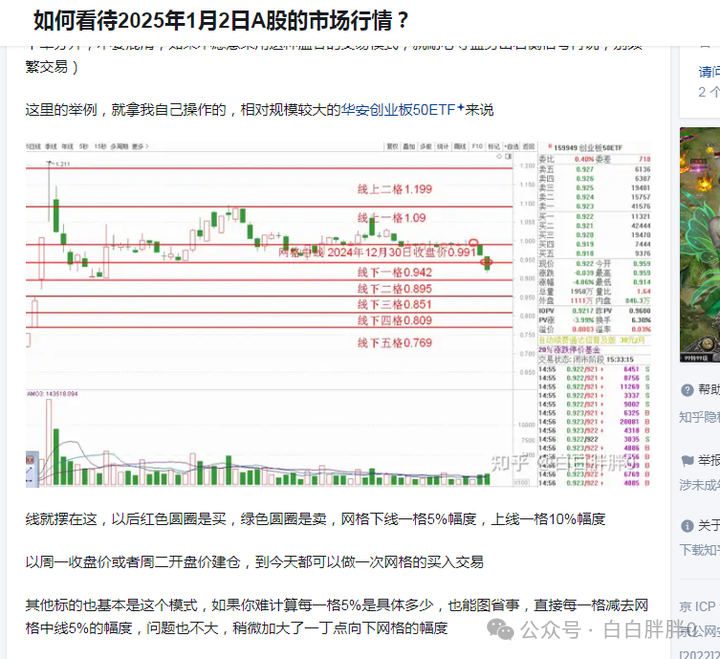Click the paragraph starting 其他标的也基本是这个模式

[337, 616]
